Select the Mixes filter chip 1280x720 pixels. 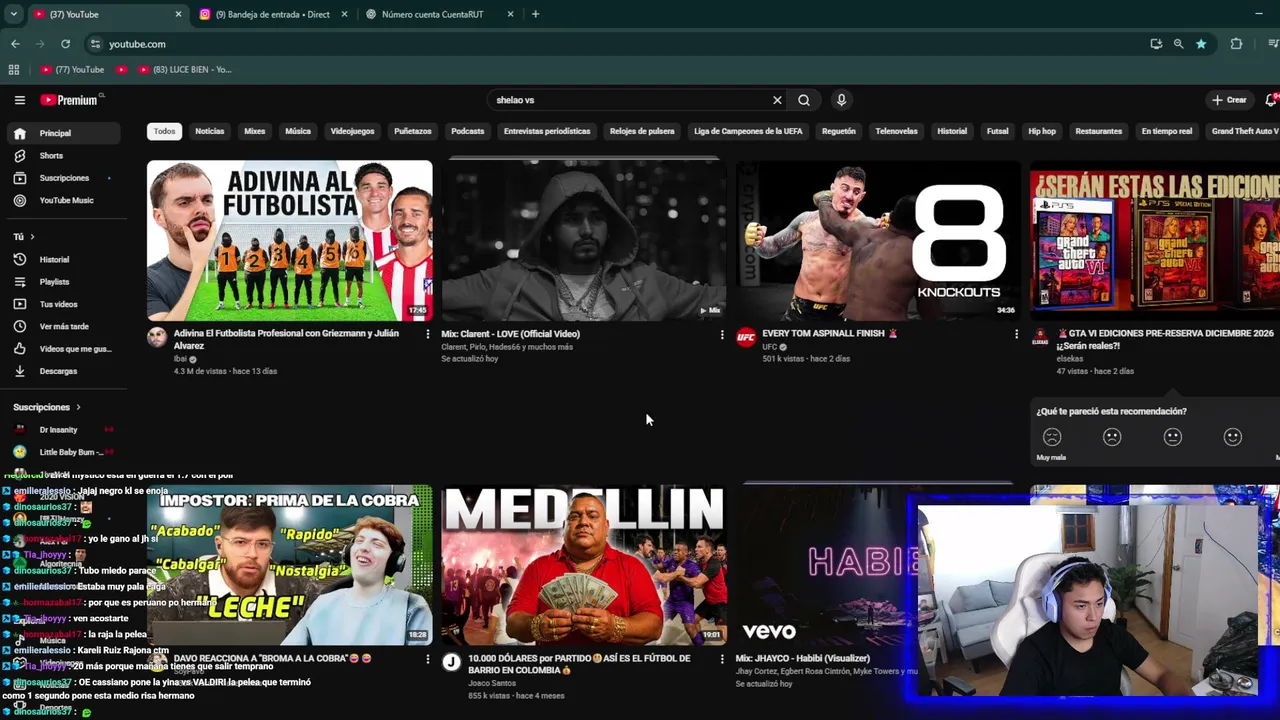click(255, 131)
